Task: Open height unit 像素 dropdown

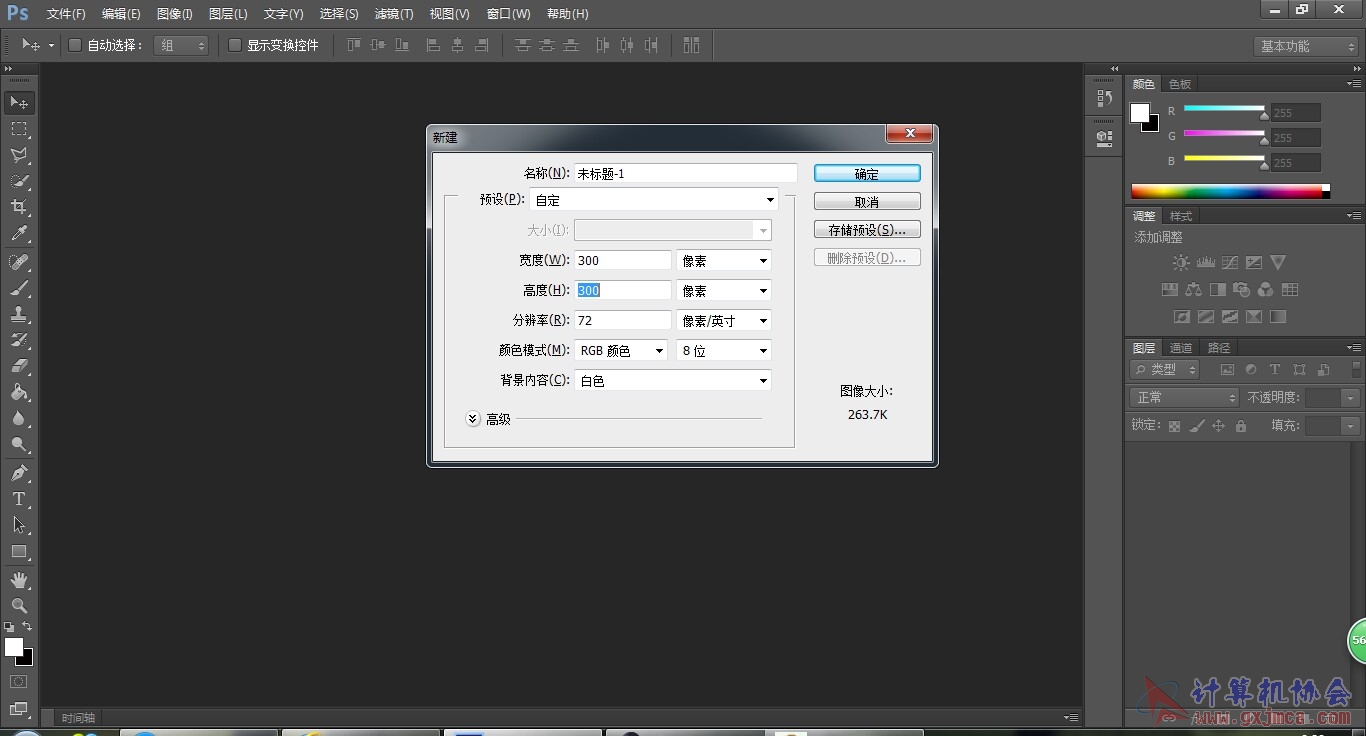Action: [x=723, y=290]
